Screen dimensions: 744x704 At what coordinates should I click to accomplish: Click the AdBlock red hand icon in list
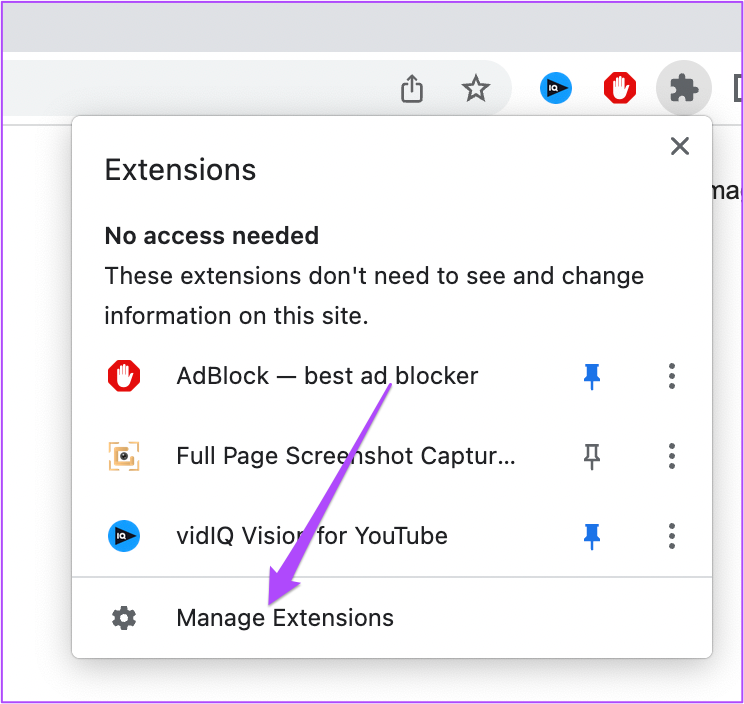(124, 376)
